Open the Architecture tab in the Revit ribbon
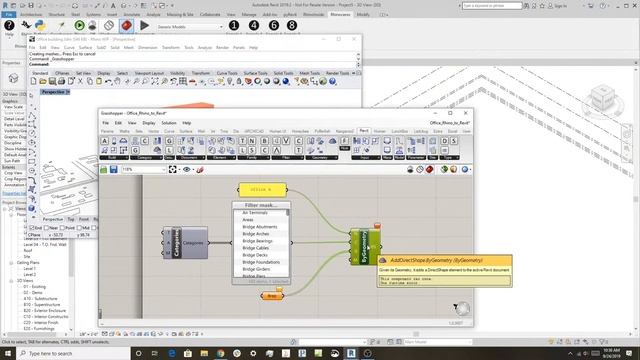The image size is (640, 360). click(31, 15)
